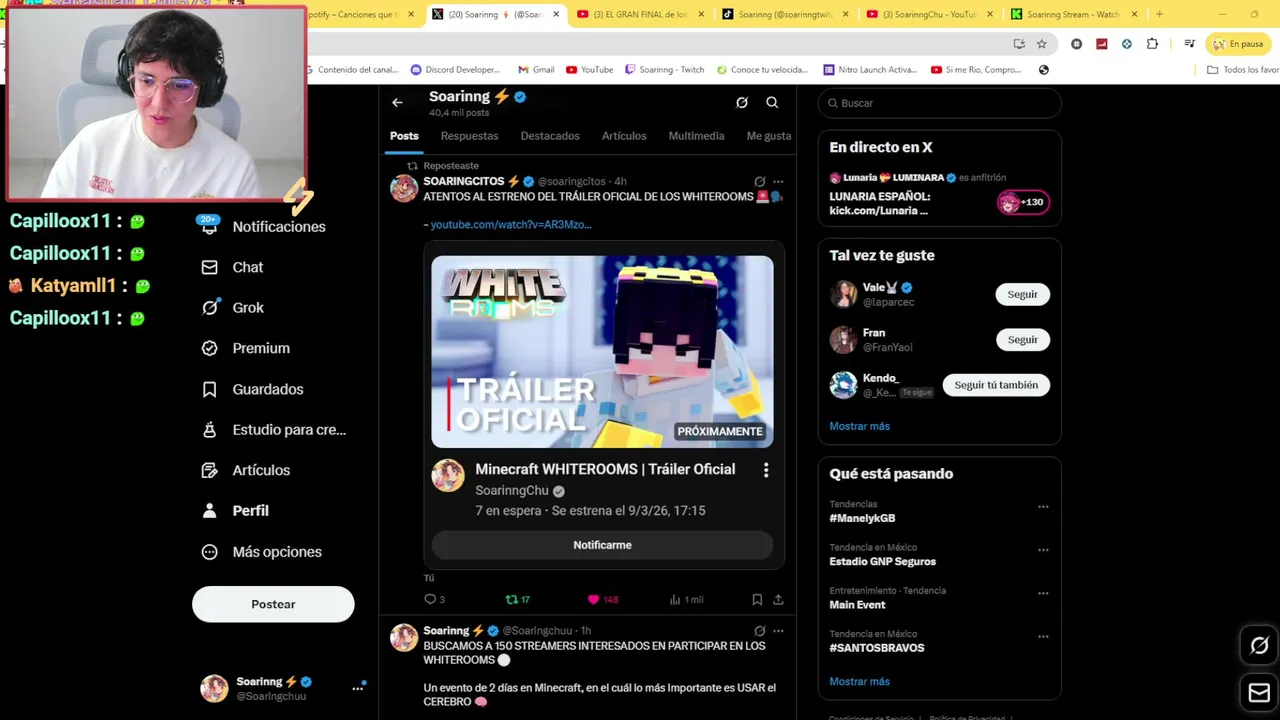Open Artículos in the sidebar
This screenshot has width=1280, height=720.
pyautogui.click(x=246, y=470)
